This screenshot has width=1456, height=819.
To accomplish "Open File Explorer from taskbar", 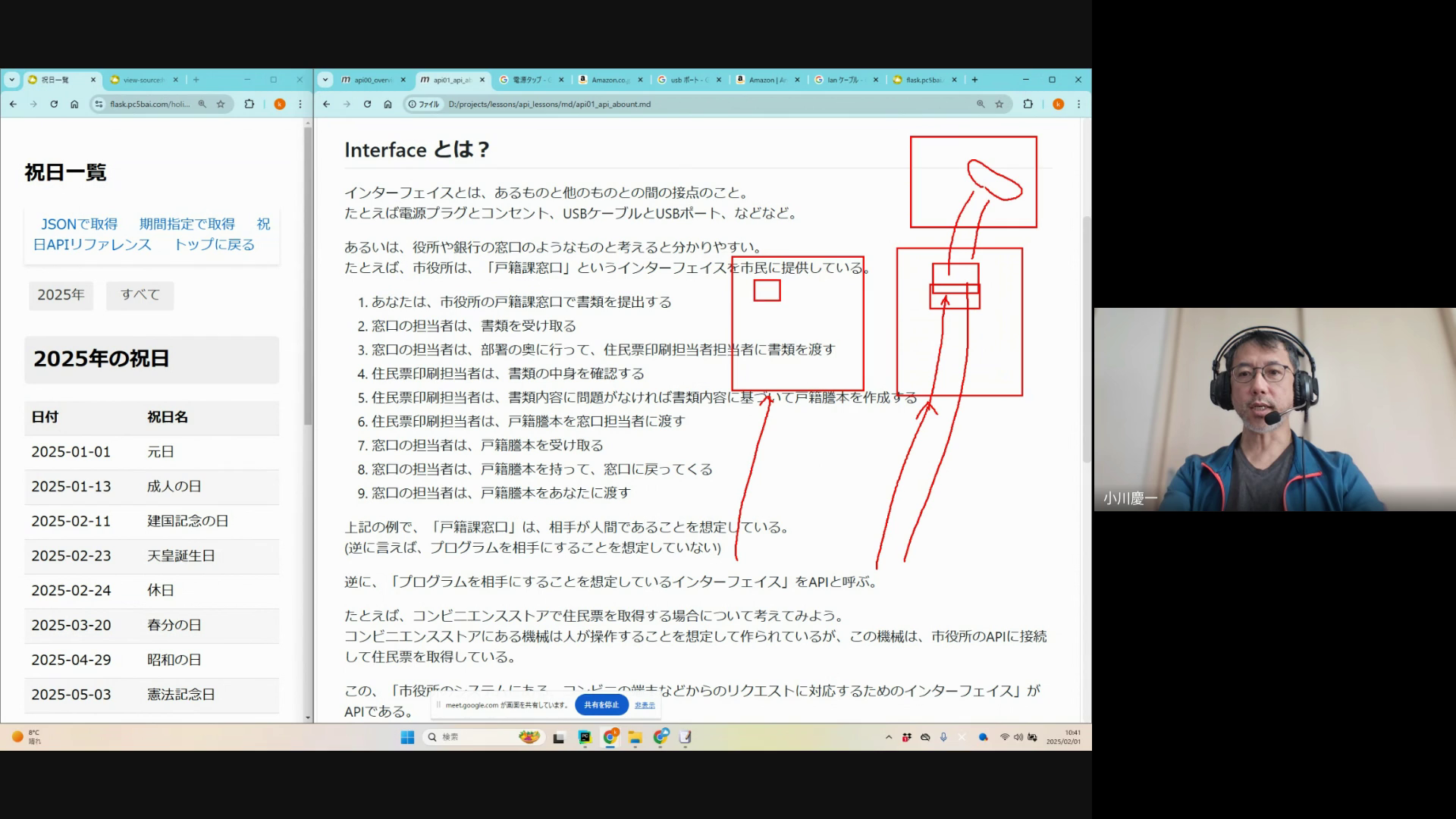I will [635, 737].
